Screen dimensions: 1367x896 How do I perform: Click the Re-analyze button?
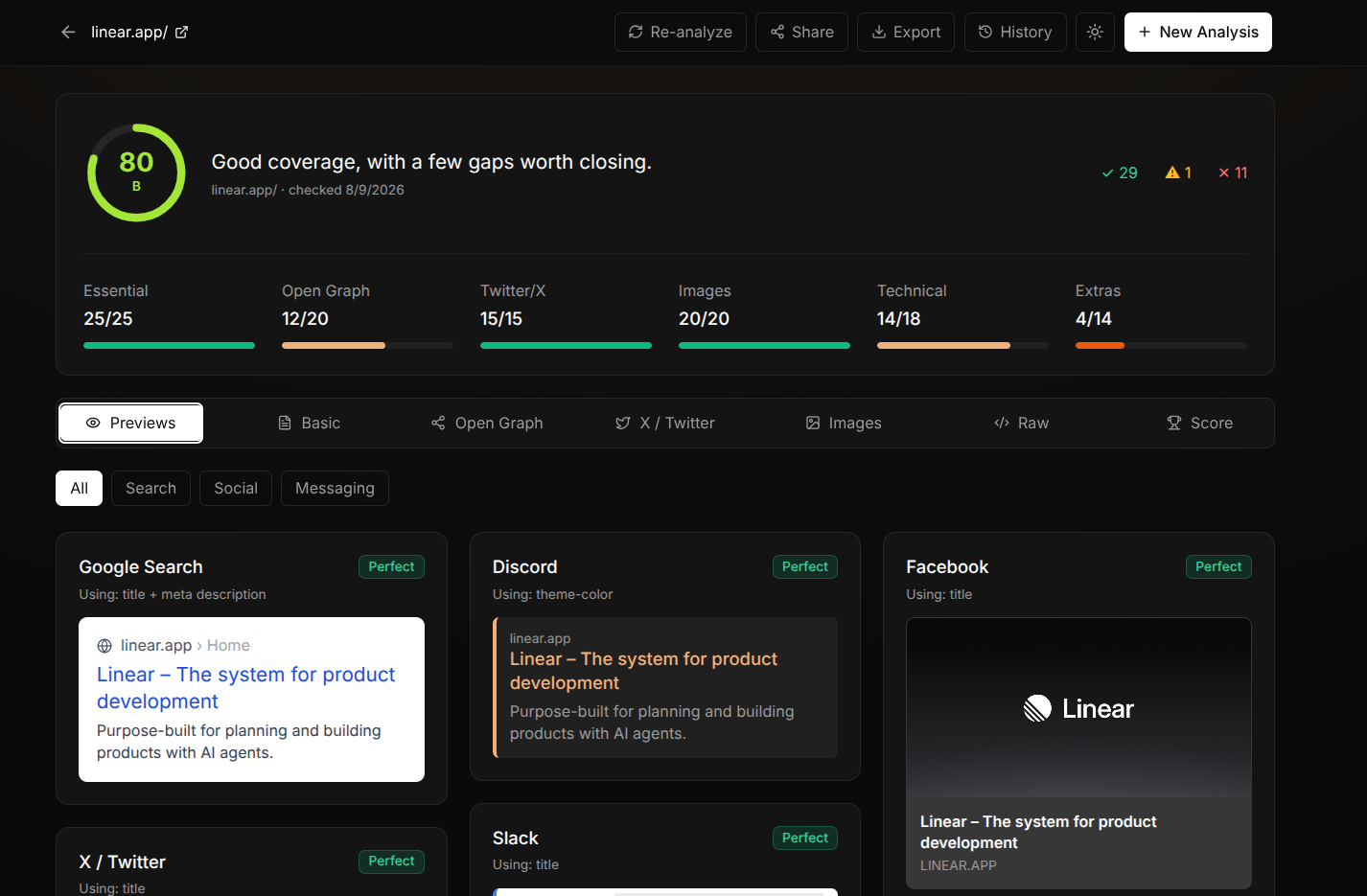[x=681, y=32]
